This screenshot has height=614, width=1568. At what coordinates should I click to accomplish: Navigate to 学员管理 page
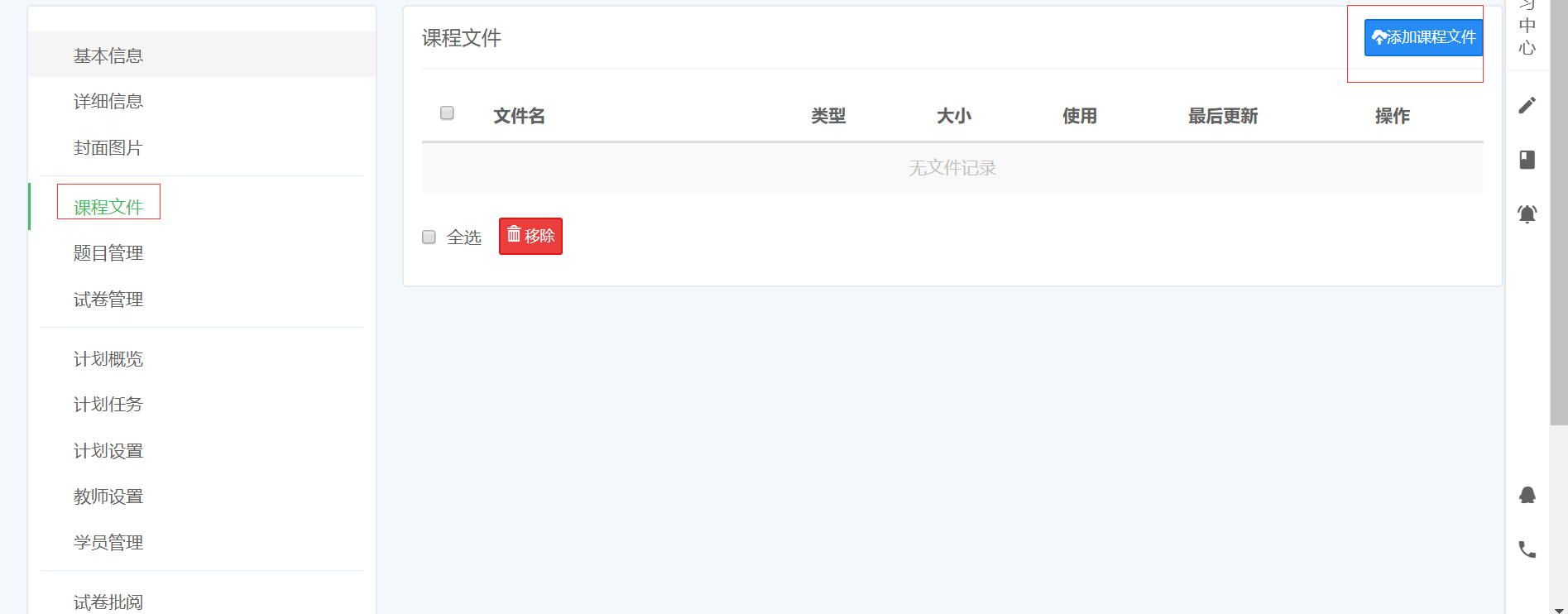click(108, 543)
